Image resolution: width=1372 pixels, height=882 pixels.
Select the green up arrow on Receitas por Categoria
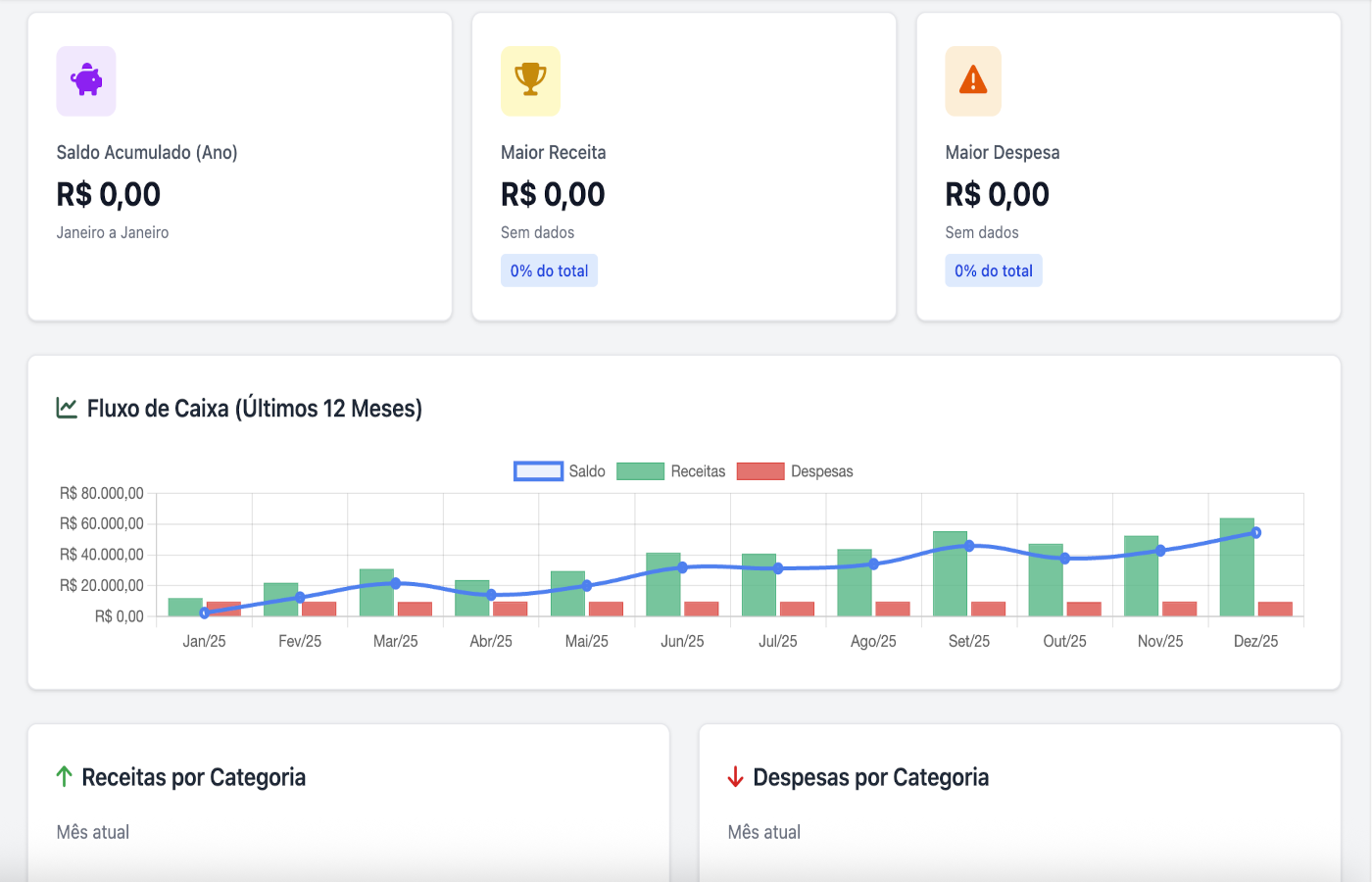click(64, 776)
